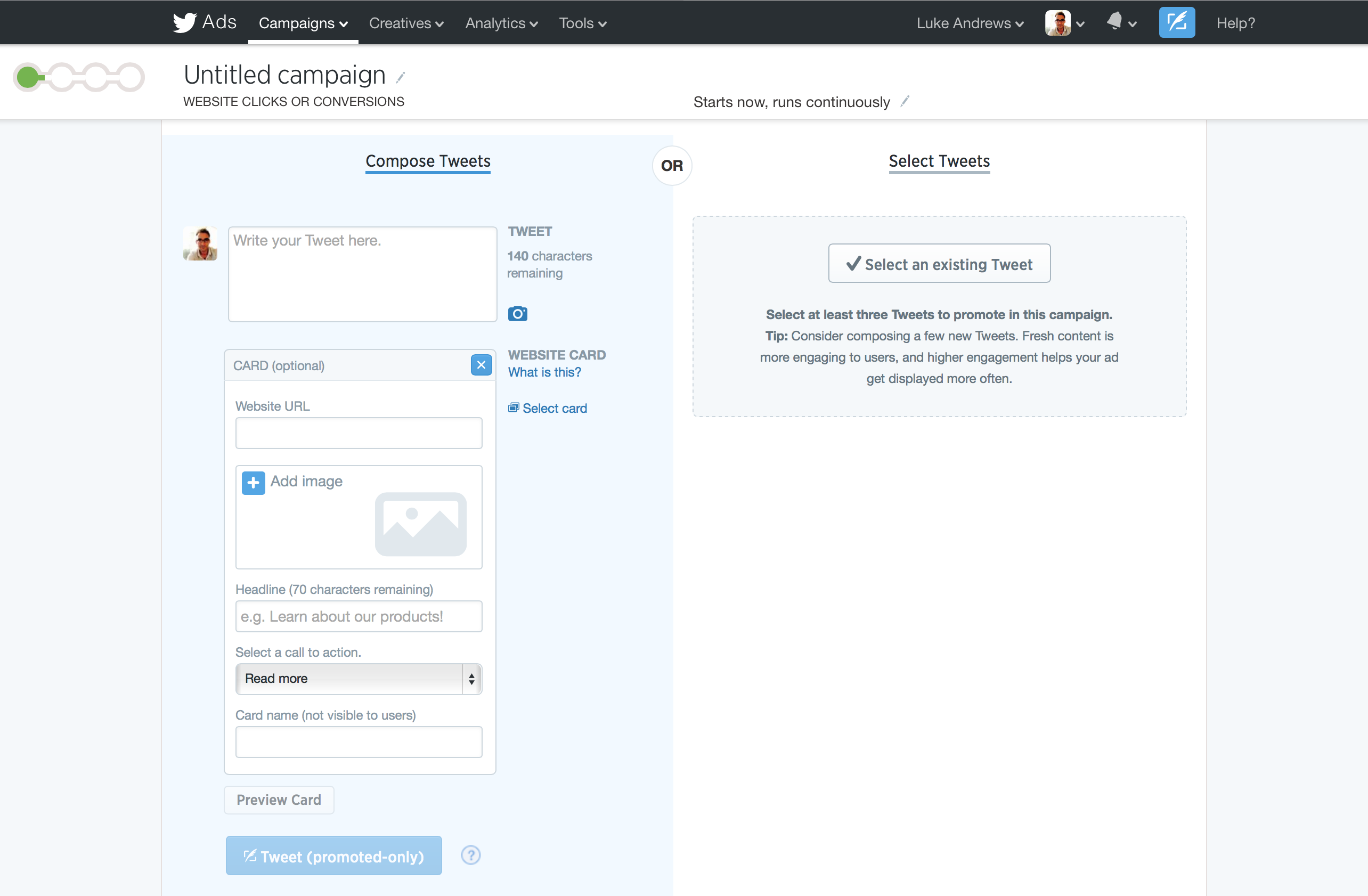
Task: Open the Help? link
Action: click(1235, 23)
